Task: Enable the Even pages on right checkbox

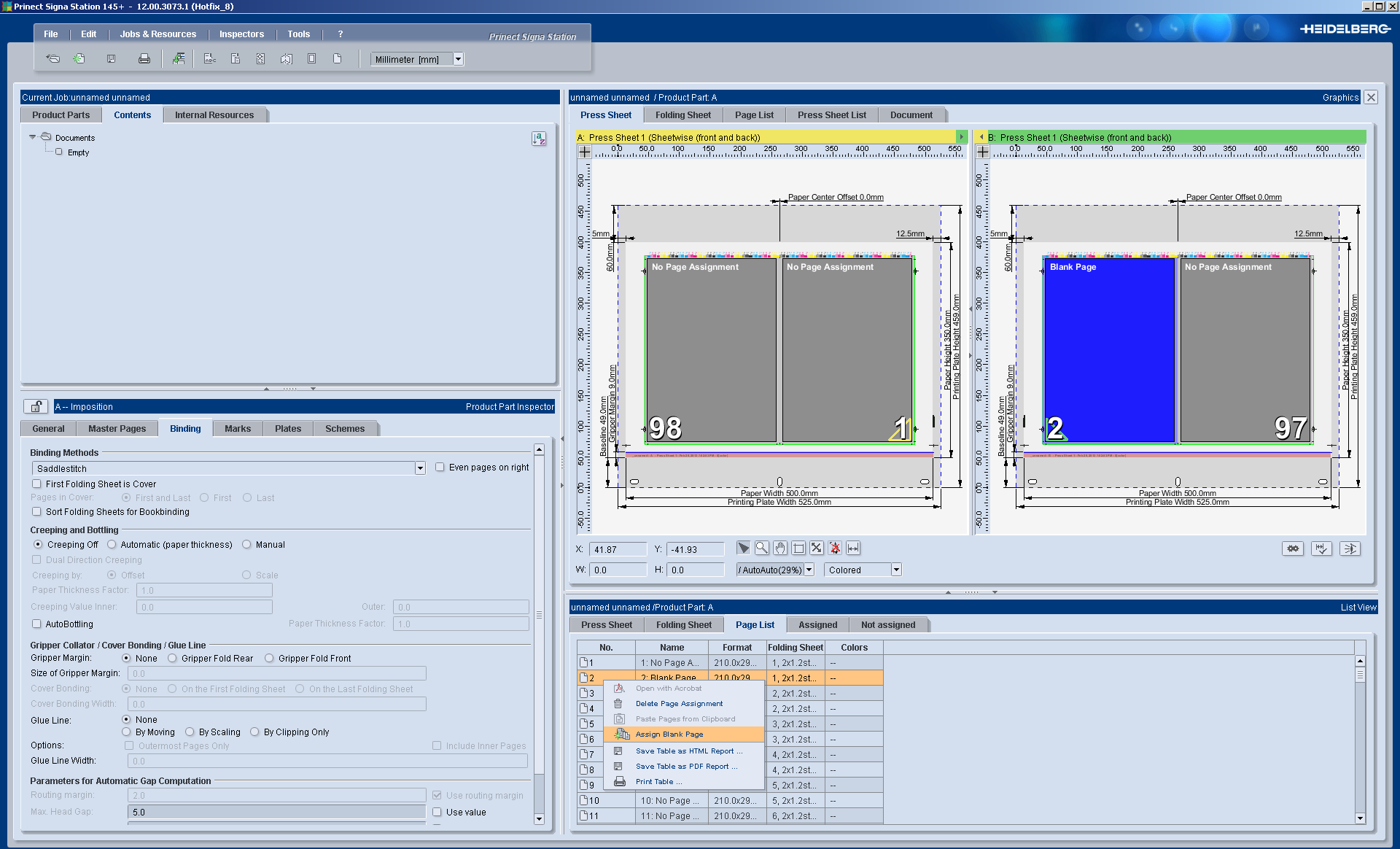Action: pos(440,467)
